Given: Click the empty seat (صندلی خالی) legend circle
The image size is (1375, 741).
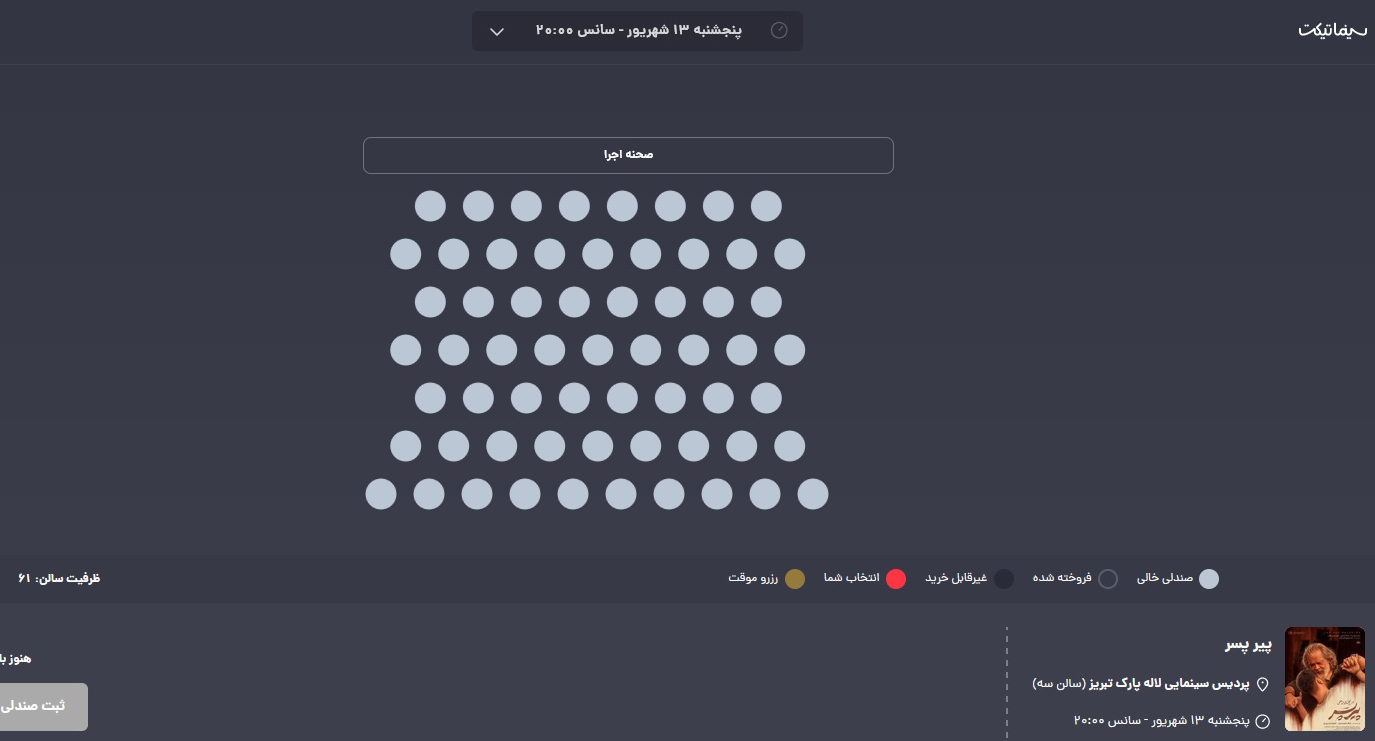Looking at the screenshot, I should pyautogui.click(x=1209, y=579).
